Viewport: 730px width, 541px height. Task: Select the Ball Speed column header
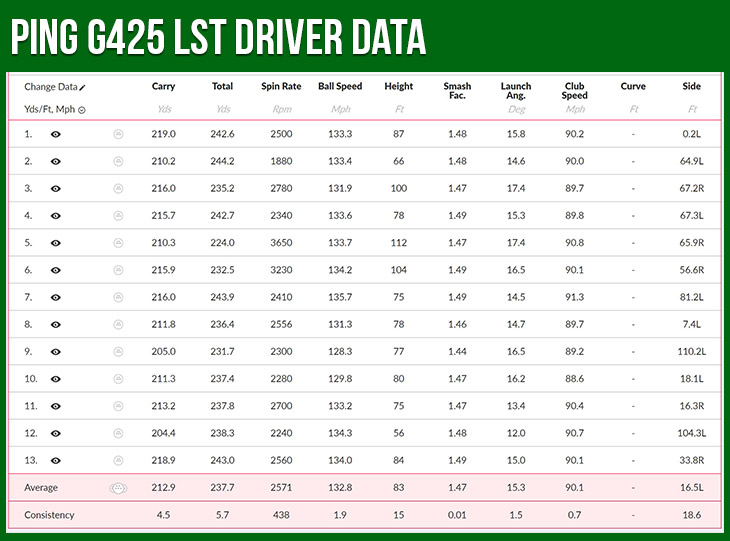pos(340,86)
